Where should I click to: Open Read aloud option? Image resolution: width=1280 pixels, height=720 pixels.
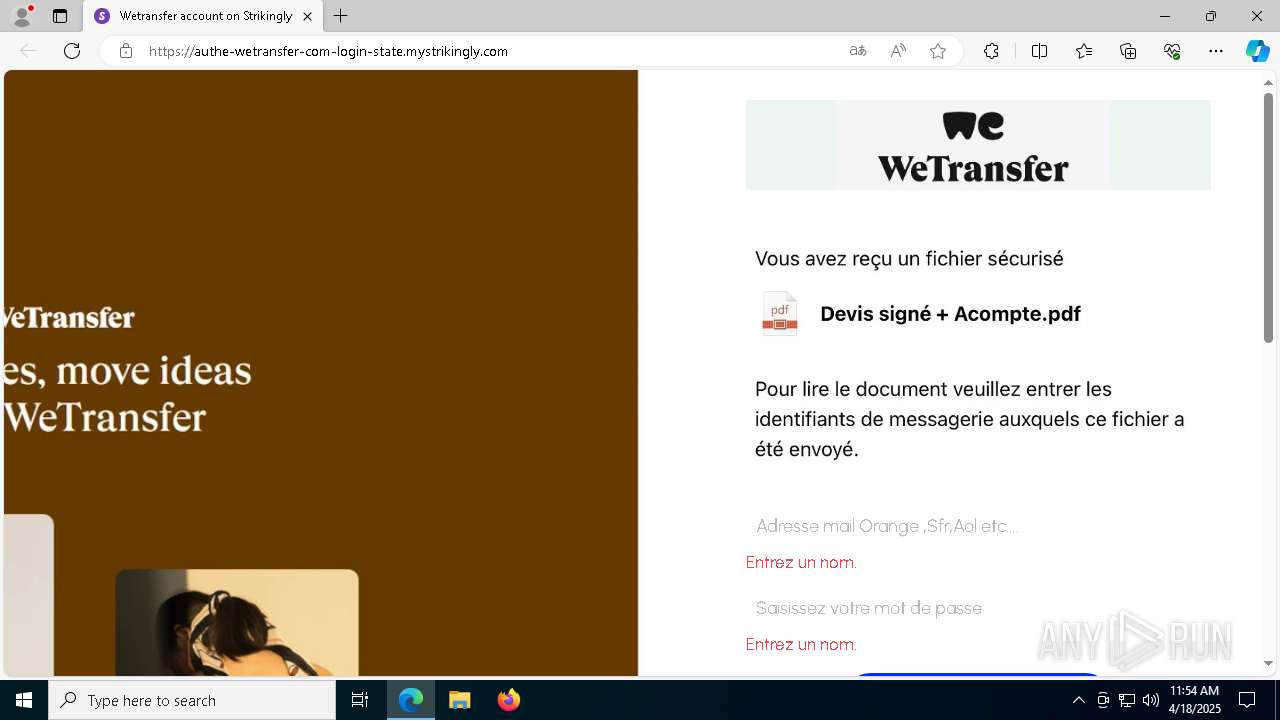click(898, 51)
